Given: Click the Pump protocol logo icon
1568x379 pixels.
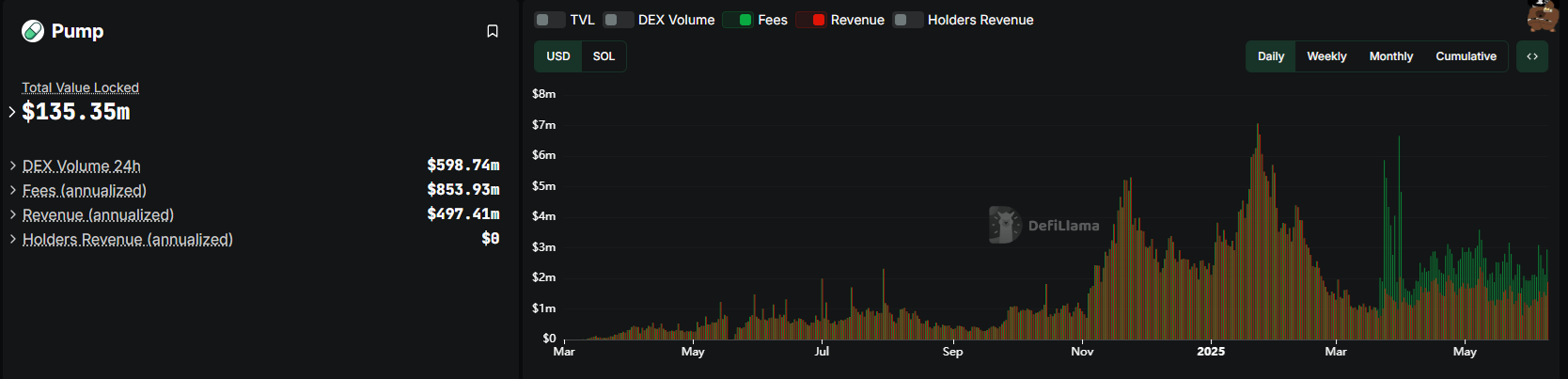Looking at the screenshot, I should pyautogui.click(x=33, y=31).
